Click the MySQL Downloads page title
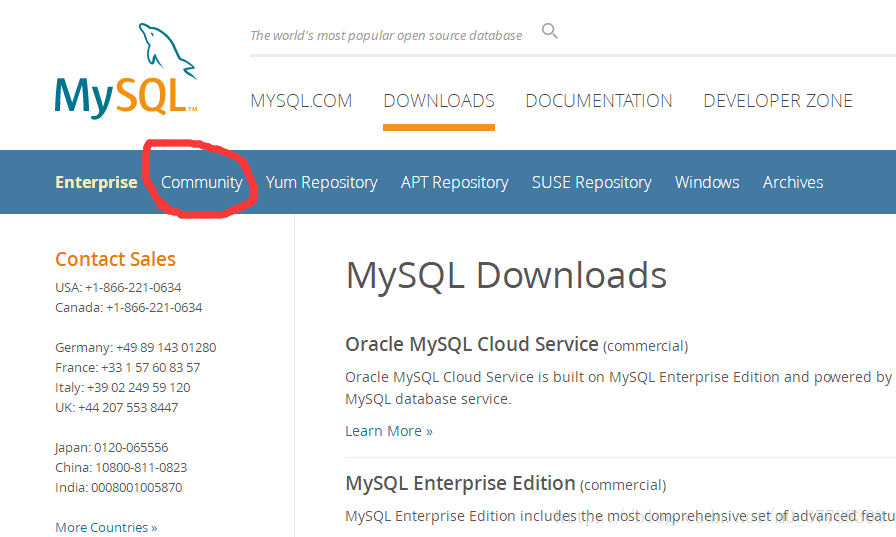Image resolution: width=896 pixels, height=537 pixels. click(x=506, y=276)
